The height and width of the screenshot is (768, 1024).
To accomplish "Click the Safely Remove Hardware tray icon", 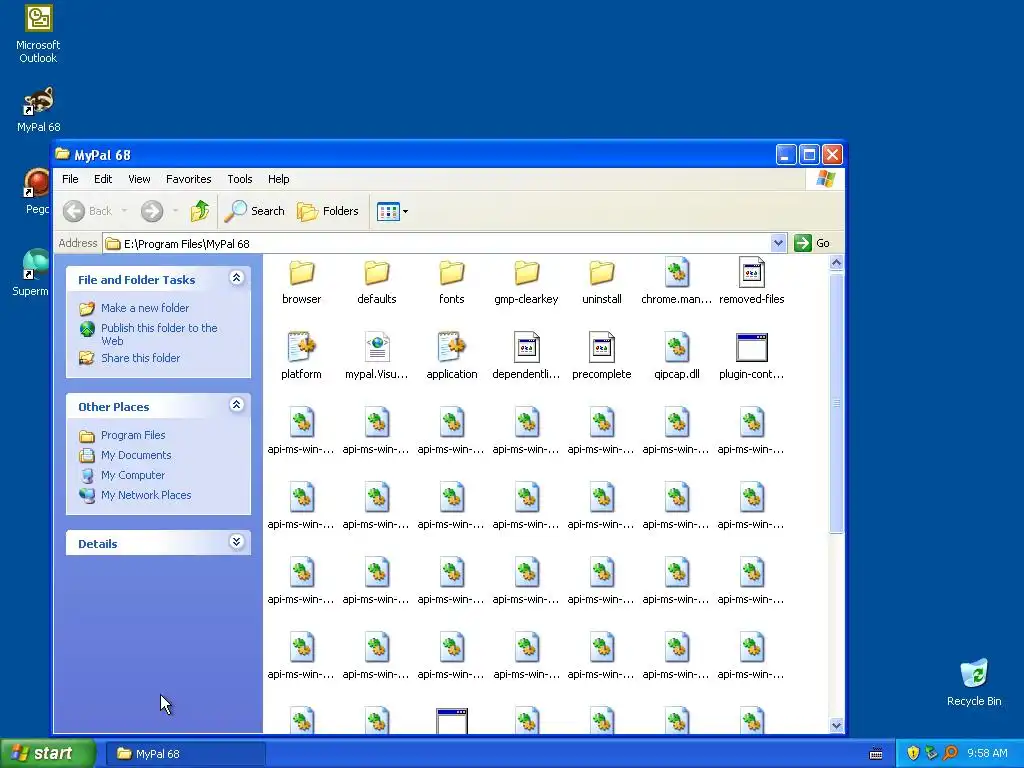I will coord(931,753).
